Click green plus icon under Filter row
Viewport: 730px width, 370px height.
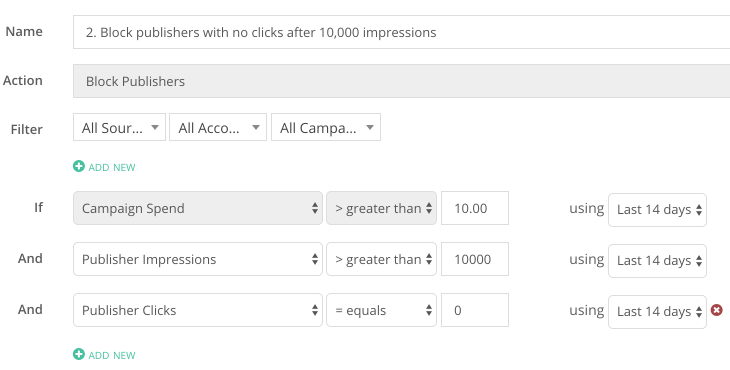(79, 166)
